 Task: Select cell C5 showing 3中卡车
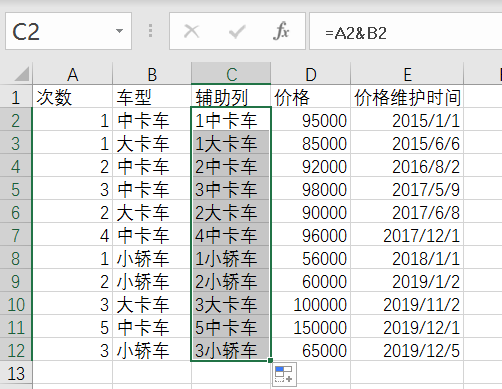click(231, 188)
